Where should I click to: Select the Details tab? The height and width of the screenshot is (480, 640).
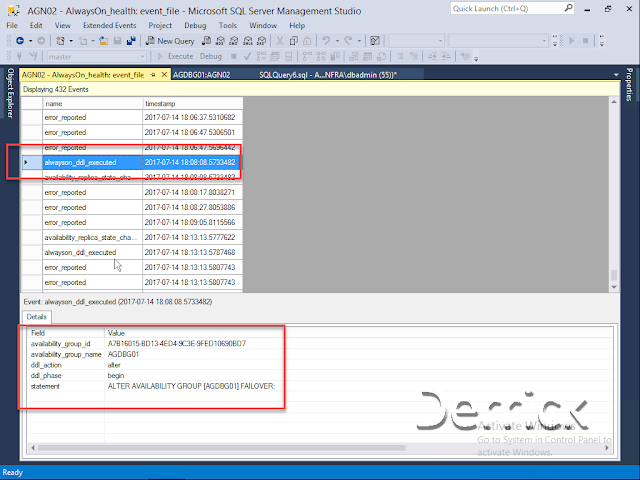pos(36,317)
